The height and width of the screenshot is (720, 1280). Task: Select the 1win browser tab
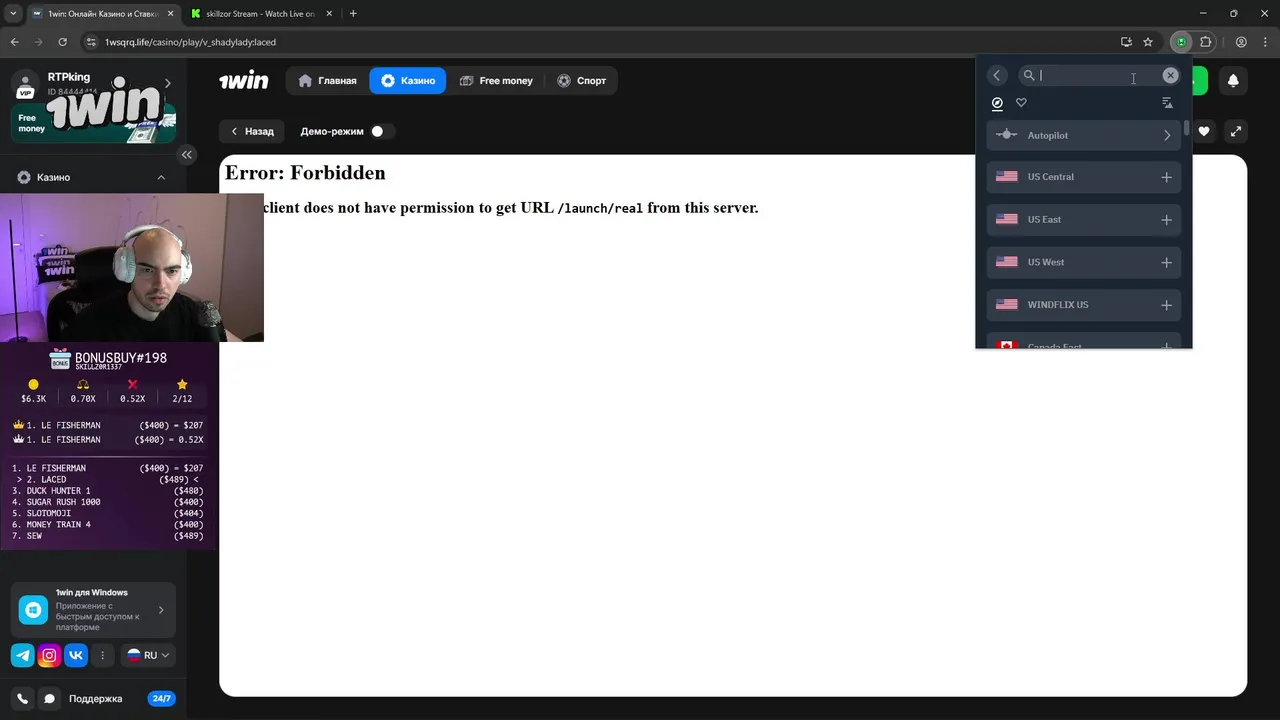[x=103, y=14]
